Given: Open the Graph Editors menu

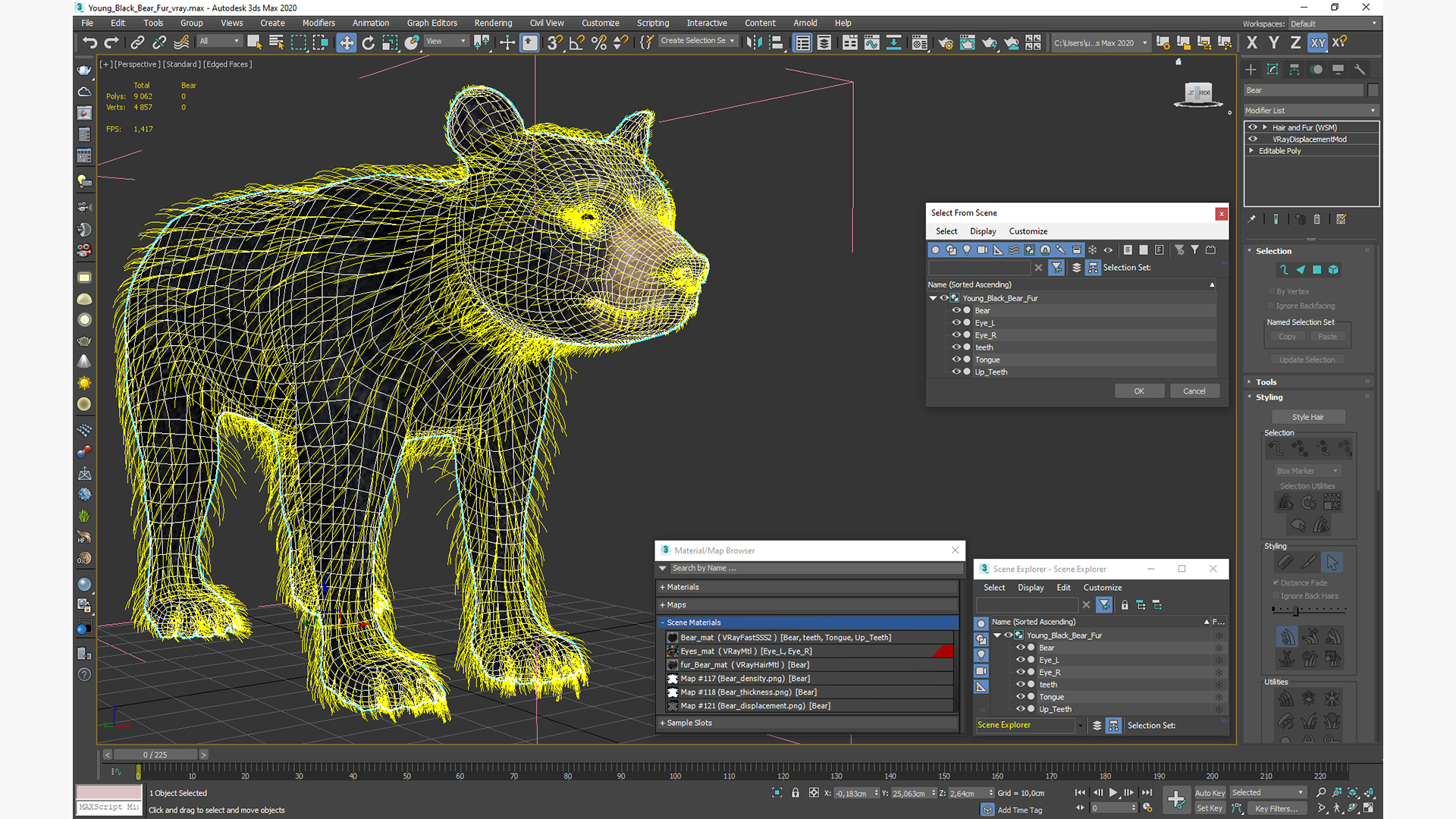Looking at the screenshot, I should [431, 23].
